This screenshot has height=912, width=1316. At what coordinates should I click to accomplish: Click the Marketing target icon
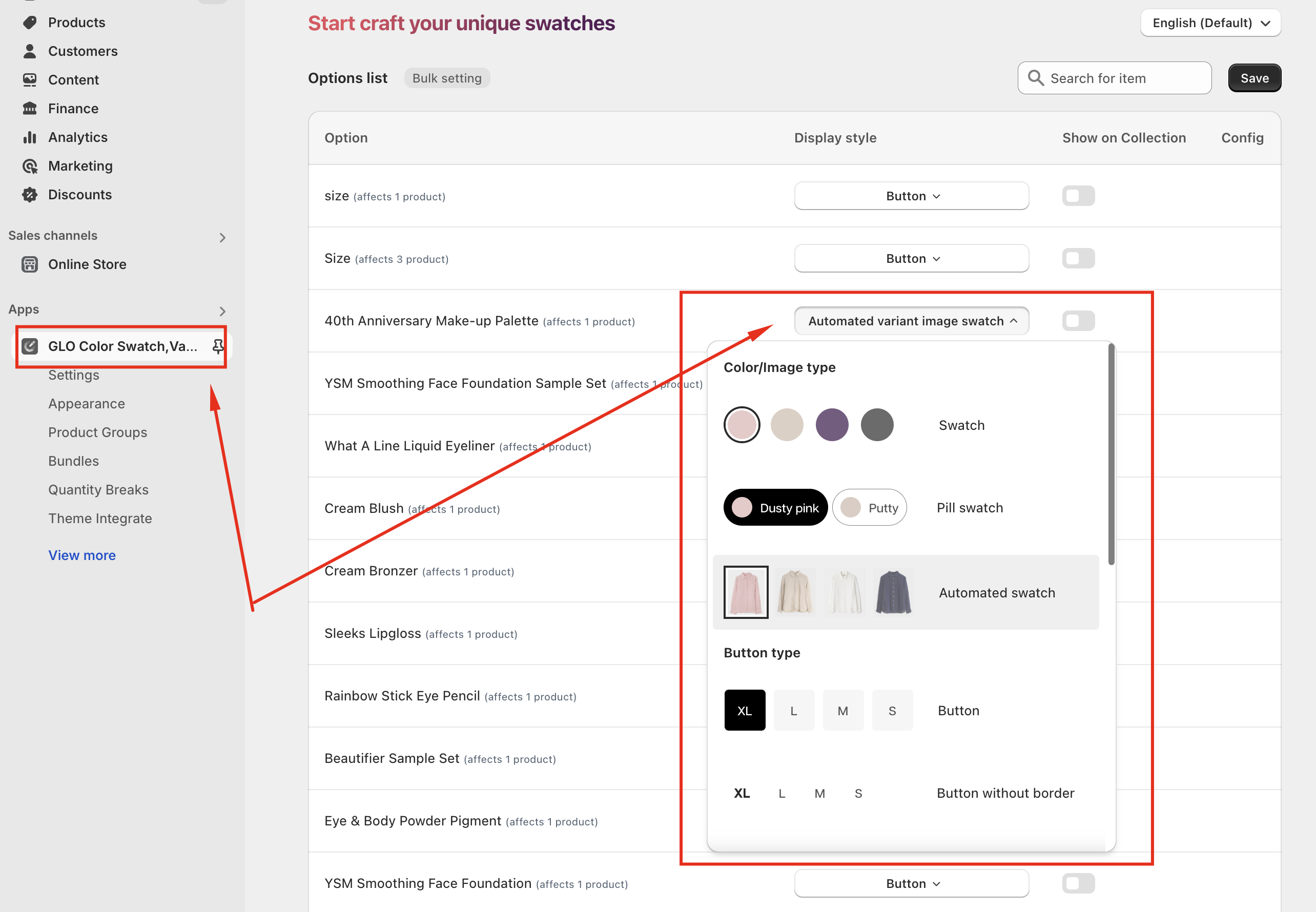point(30,165)
